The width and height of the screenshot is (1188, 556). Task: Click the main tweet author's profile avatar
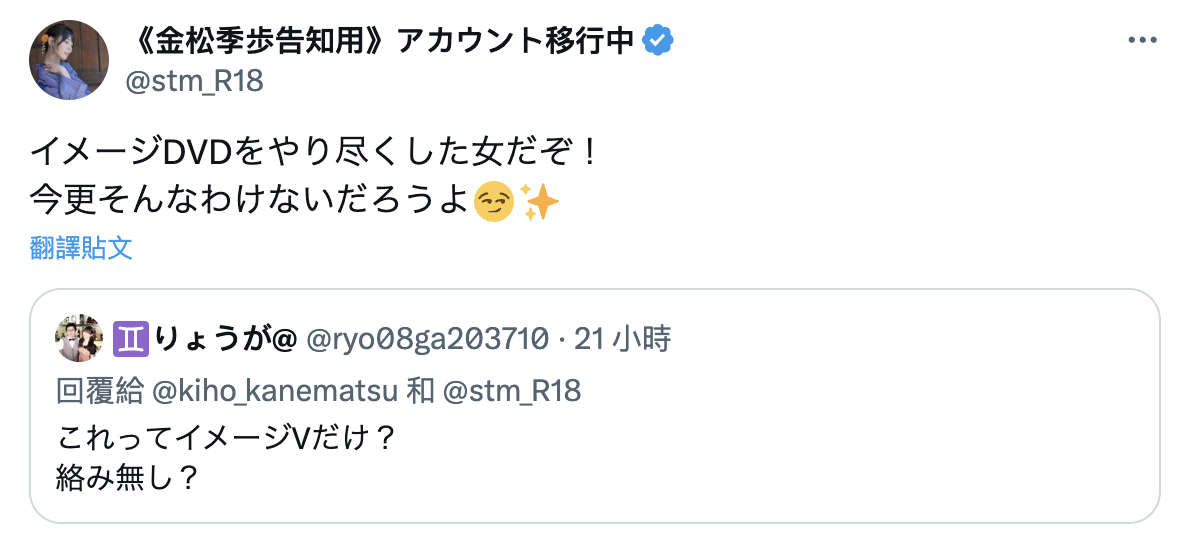[69, 60]
